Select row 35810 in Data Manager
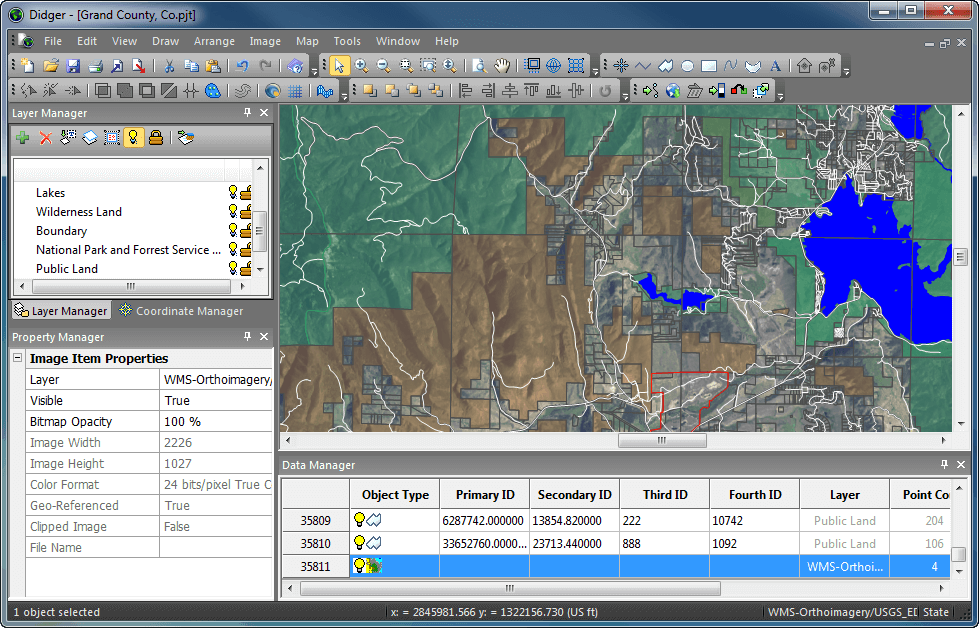 point(315,544)
